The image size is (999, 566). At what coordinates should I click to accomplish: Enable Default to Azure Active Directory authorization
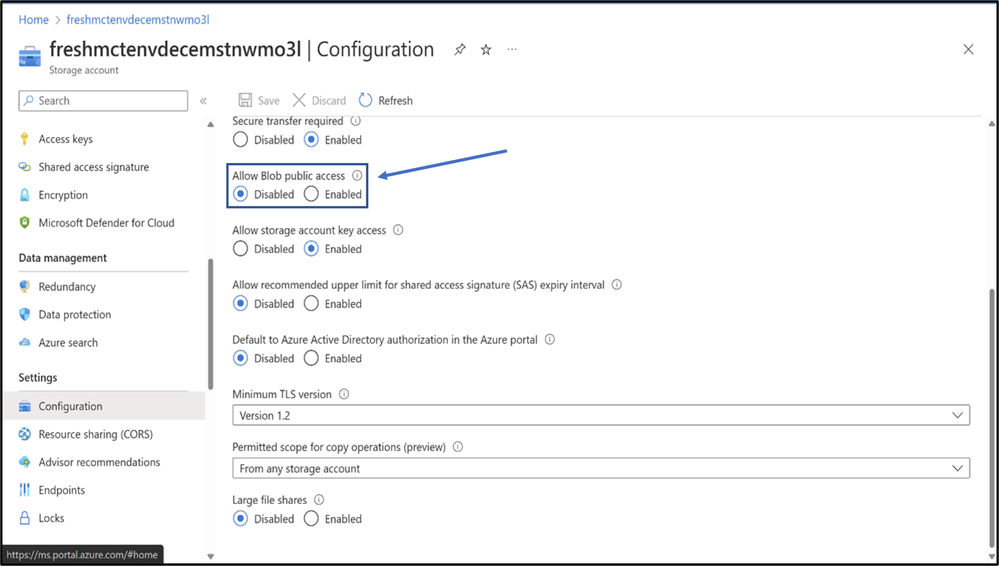(x=311, y=358)
